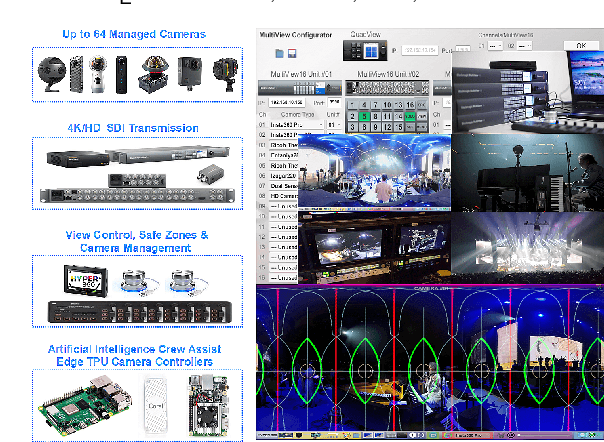Open channel 07 Dual Sensor camera dropdown
Viewport: 604px width, 442px height.
pos(283,186)
